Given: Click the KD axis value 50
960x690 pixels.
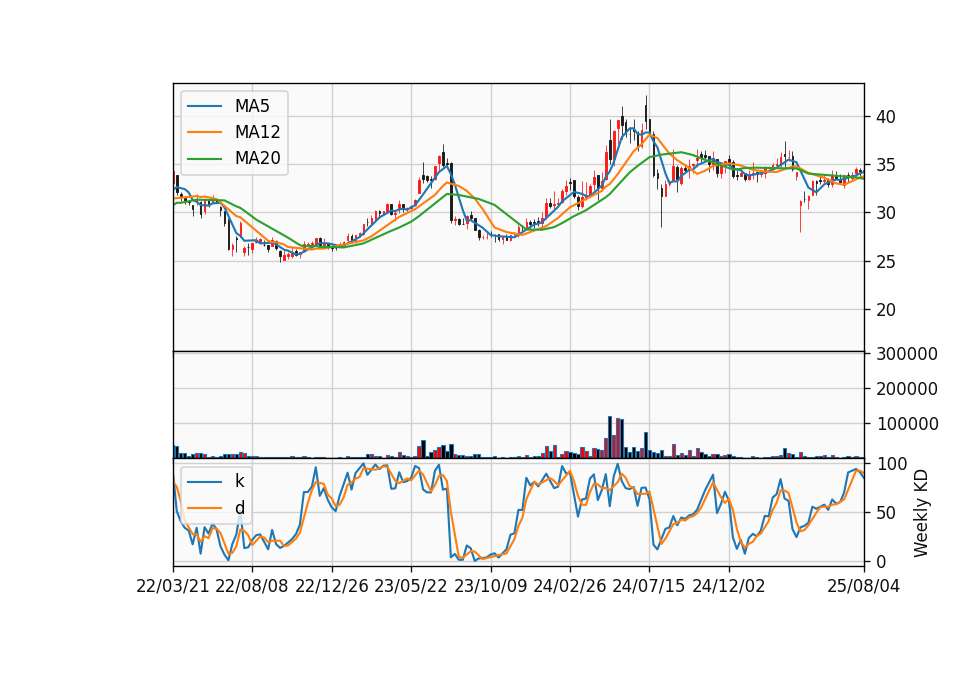Looking at the screenshot, I should [x=885, y=513].
